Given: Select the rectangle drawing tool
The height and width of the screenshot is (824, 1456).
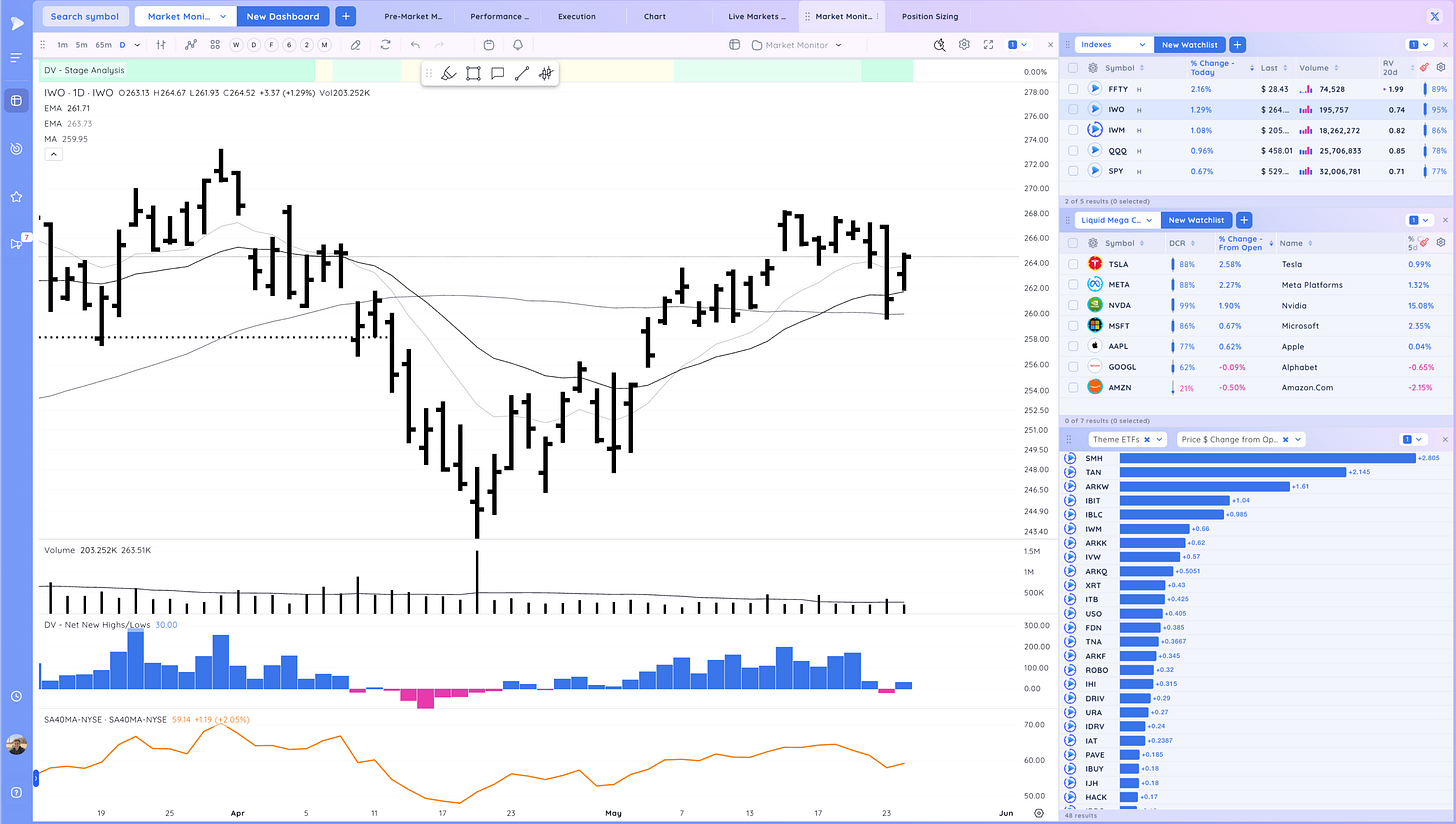Looking at the screenshot, I should (x=473, y=73).
